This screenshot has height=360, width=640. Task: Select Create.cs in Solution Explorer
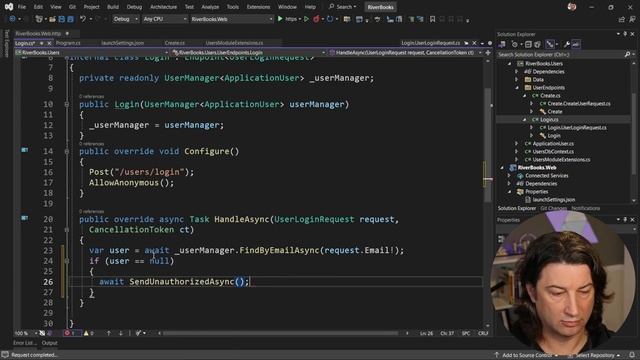pos(550,96)
